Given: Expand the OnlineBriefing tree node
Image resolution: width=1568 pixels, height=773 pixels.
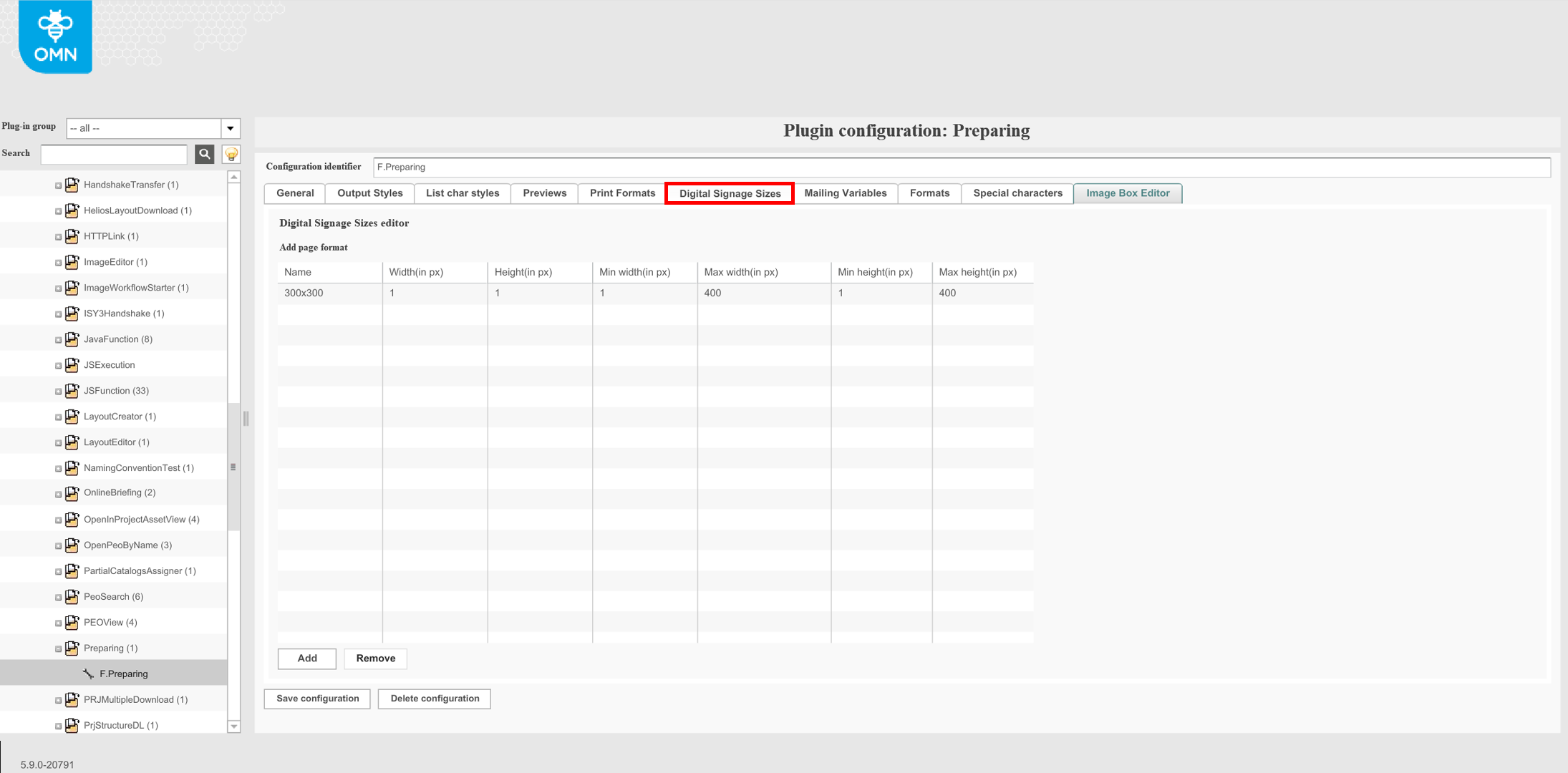Looking at the screenshot, I should [59, 492].
